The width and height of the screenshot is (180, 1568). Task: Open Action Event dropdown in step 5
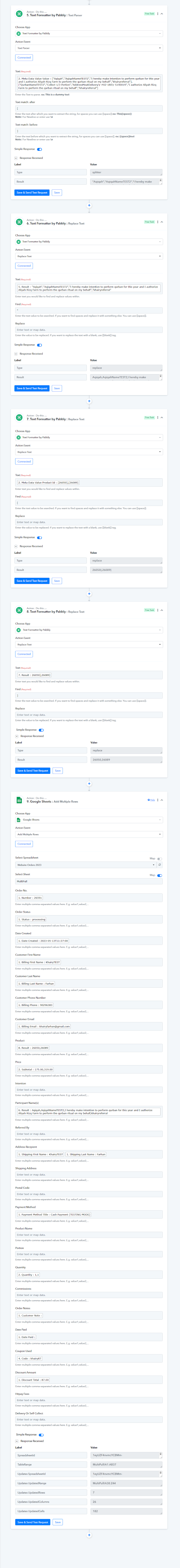point(89,48)
